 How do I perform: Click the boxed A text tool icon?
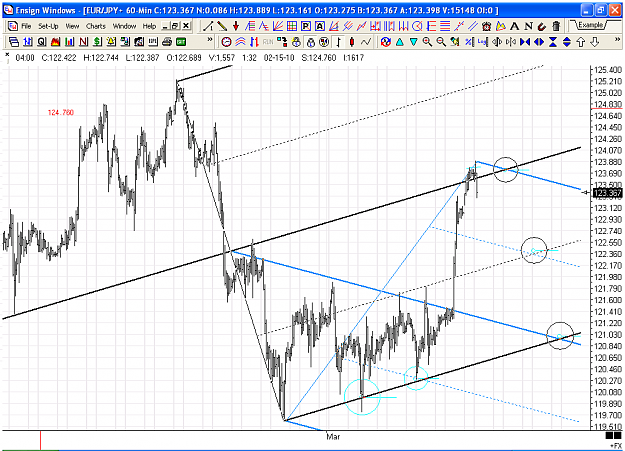click(x=320, y=26)
